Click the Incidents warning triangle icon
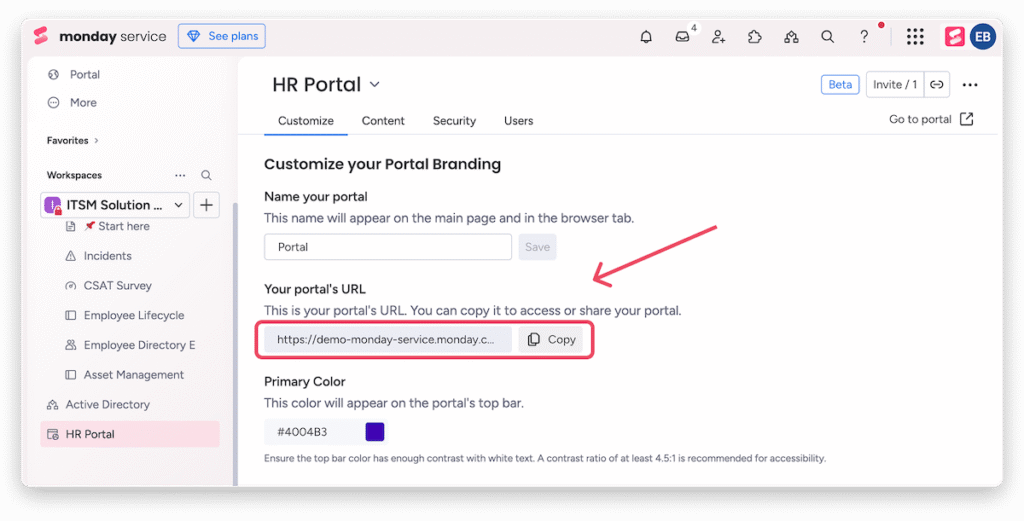Image resolution: width=1024 pixels, height=521 pixels. tap(71, 256)
